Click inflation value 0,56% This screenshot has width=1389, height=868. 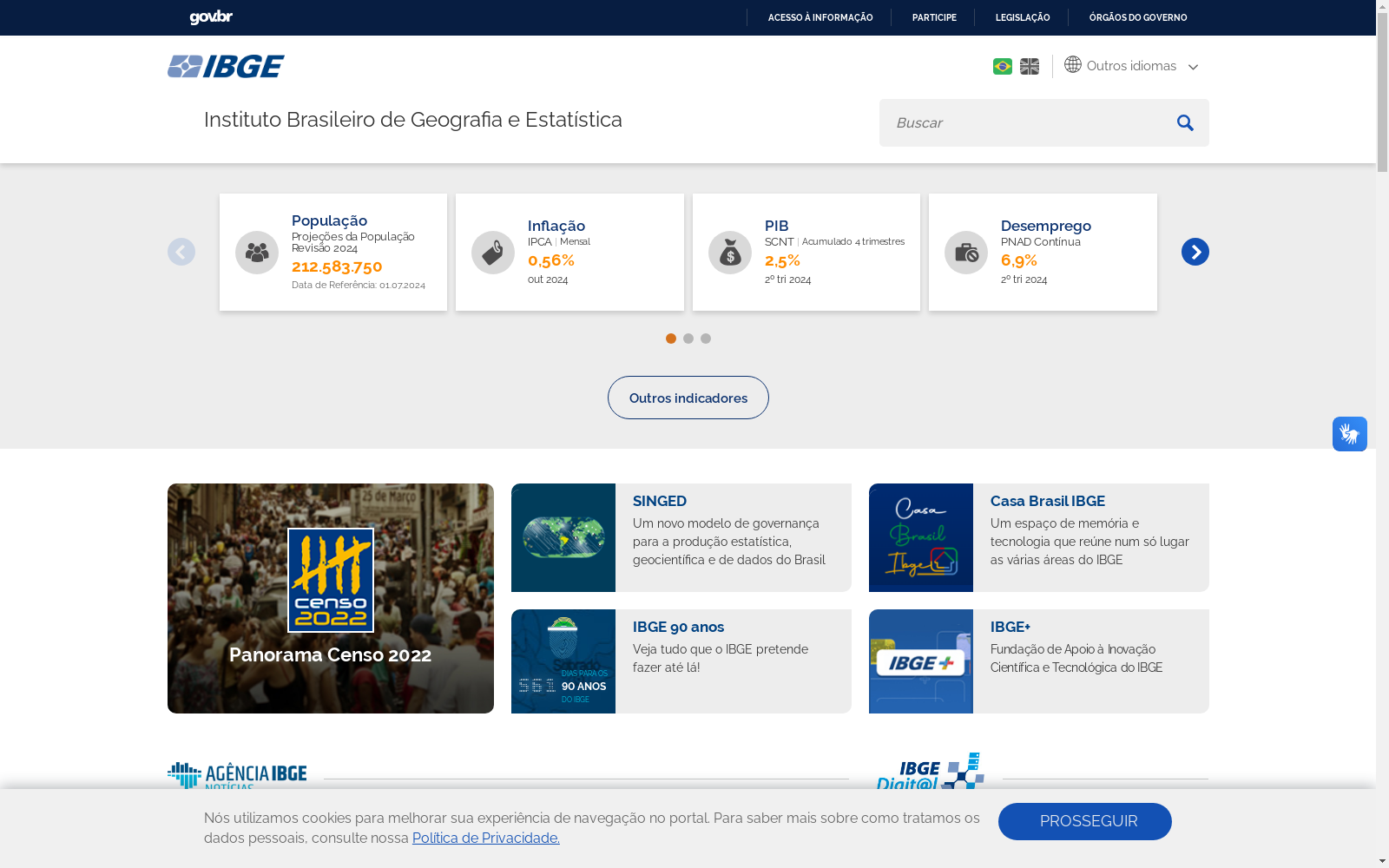[x=551, y=260]
